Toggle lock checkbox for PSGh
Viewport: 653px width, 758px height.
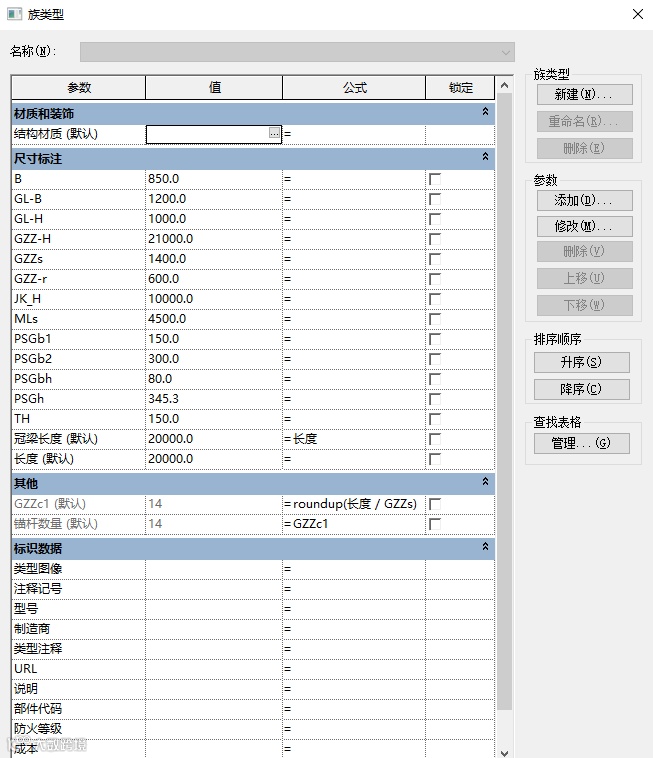[435, 399]
